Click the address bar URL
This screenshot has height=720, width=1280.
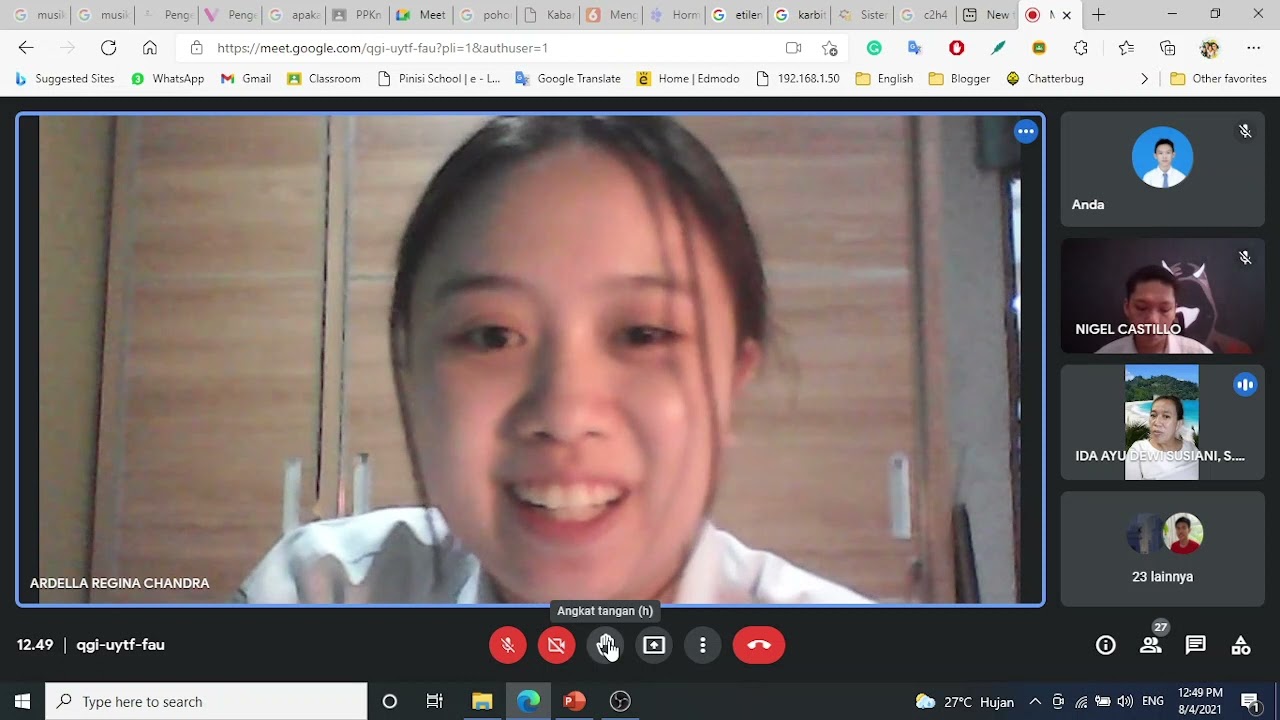[382, 48]
